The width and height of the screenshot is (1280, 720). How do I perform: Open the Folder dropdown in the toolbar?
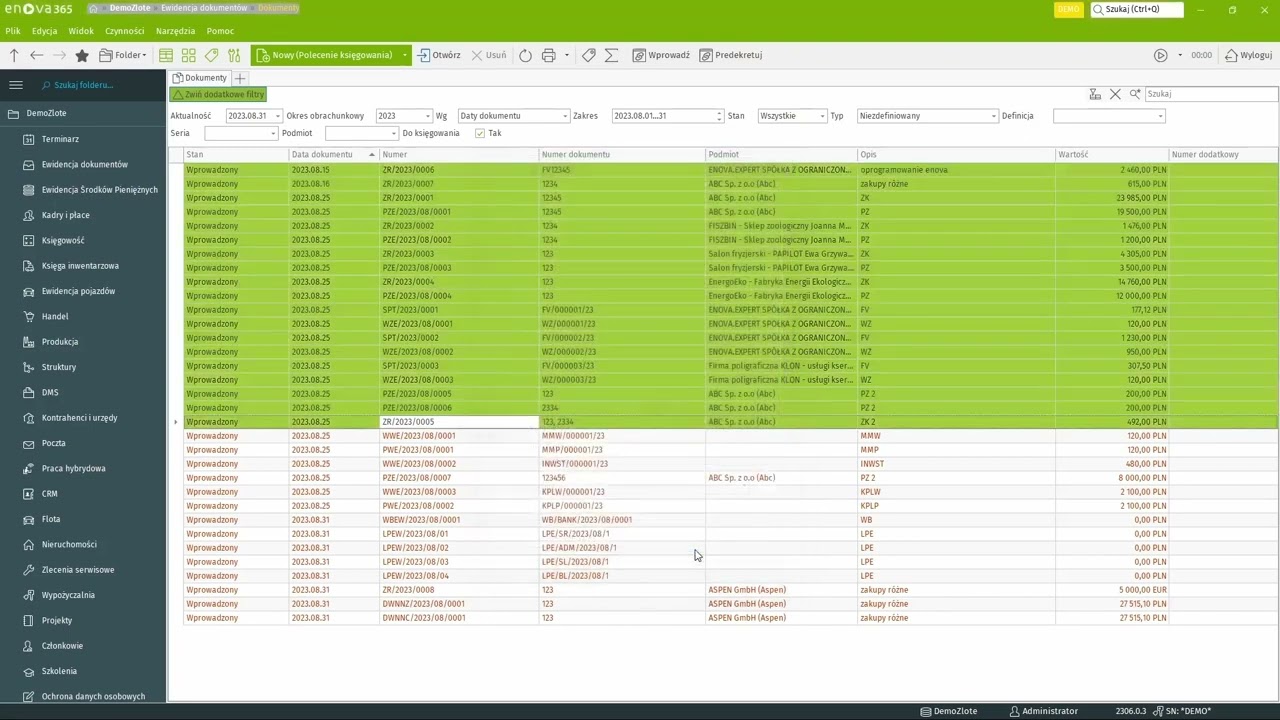click(x=123, y=55)
